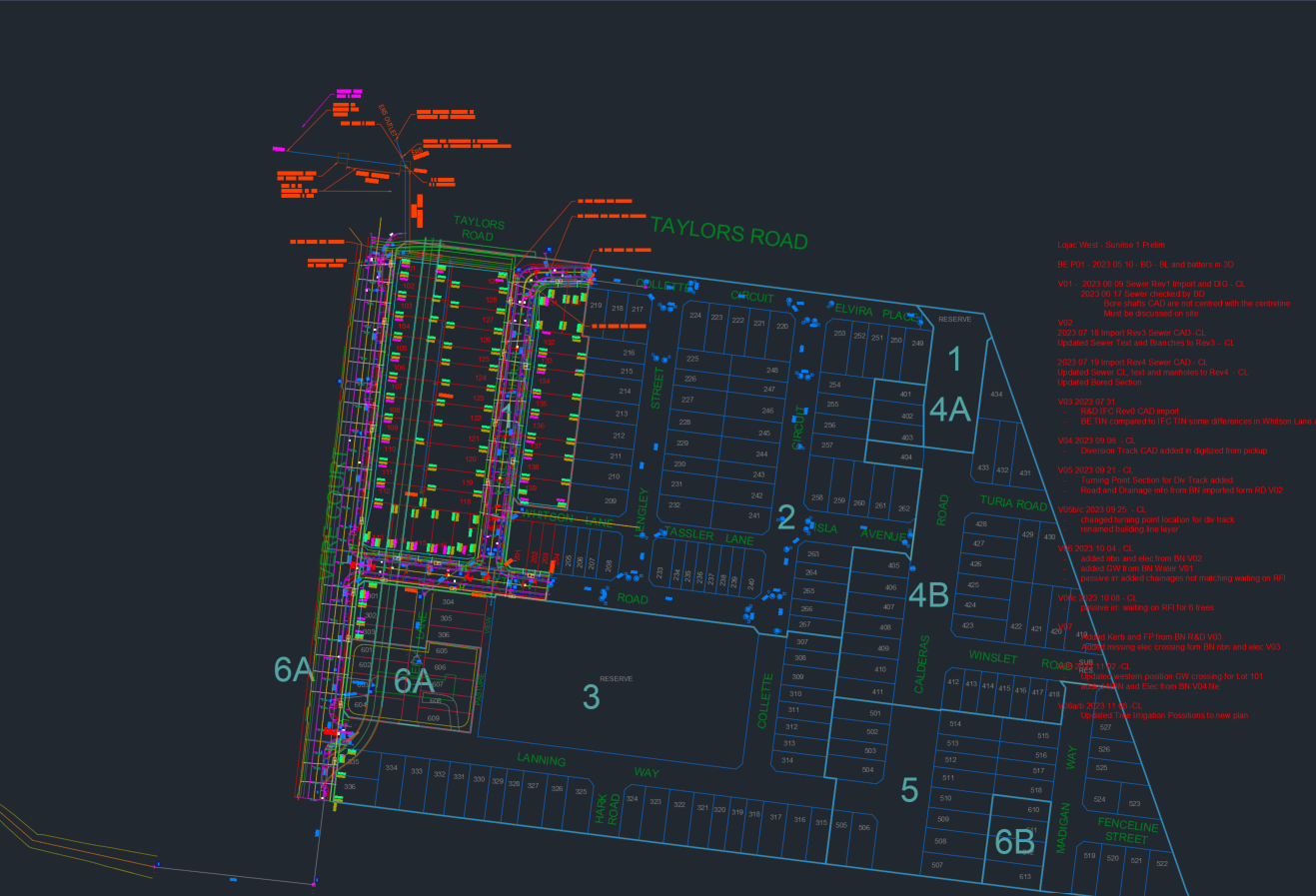
Task: Select the Lojac West Sunrise note heading
Action: click(1111, 245)
